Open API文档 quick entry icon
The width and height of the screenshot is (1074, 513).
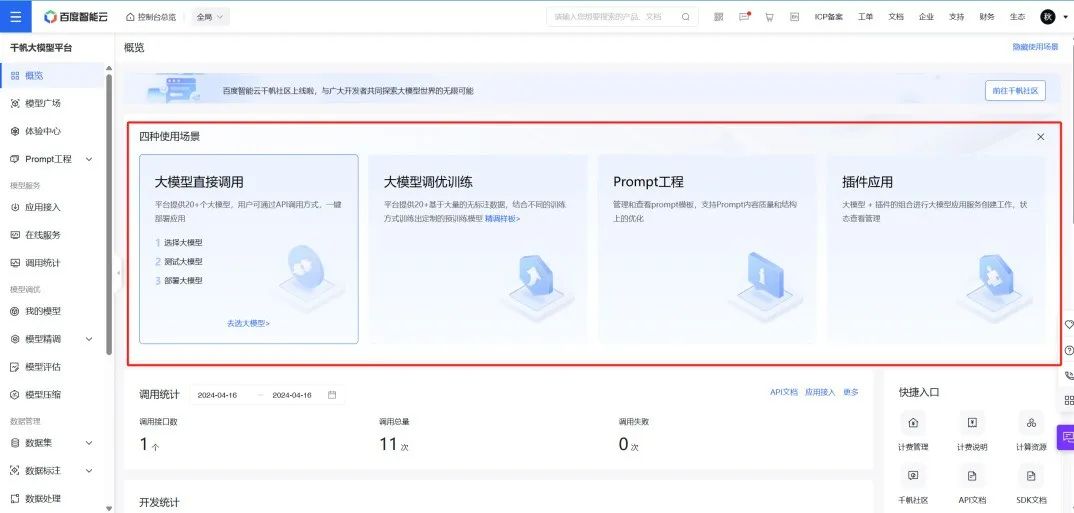click(972, 475)
